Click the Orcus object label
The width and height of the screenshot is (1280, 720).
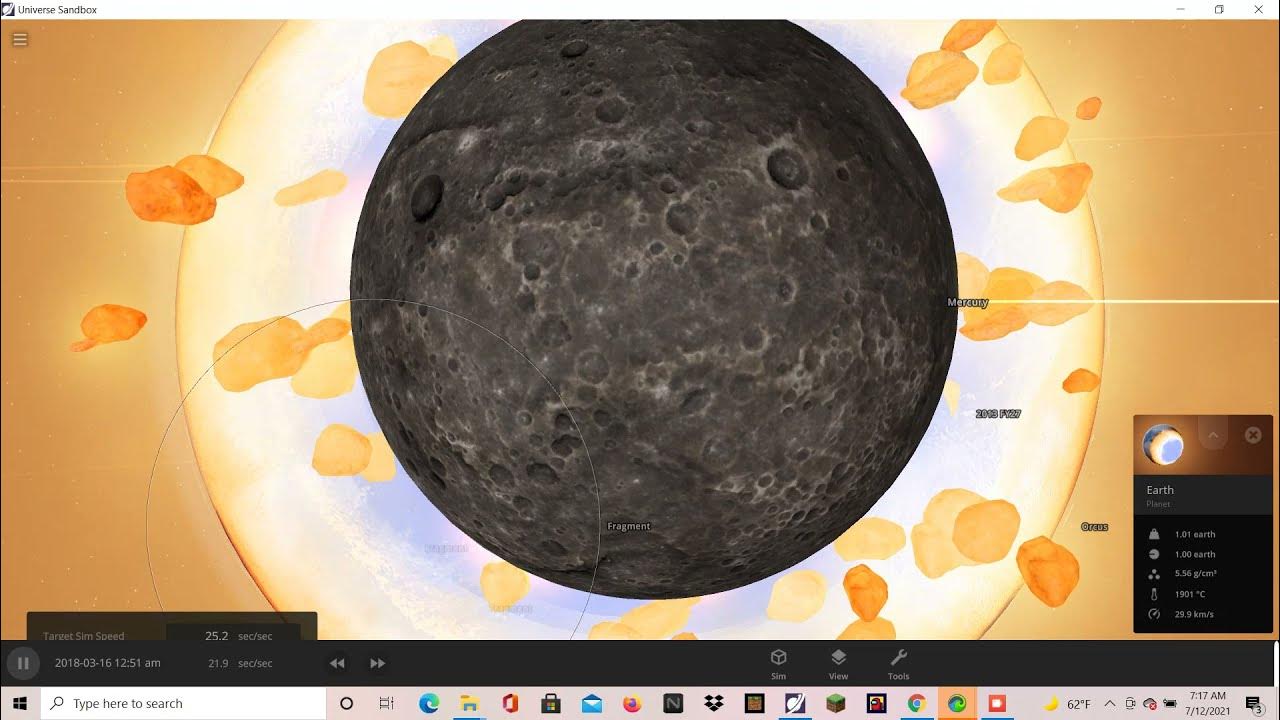point(1094,526)
